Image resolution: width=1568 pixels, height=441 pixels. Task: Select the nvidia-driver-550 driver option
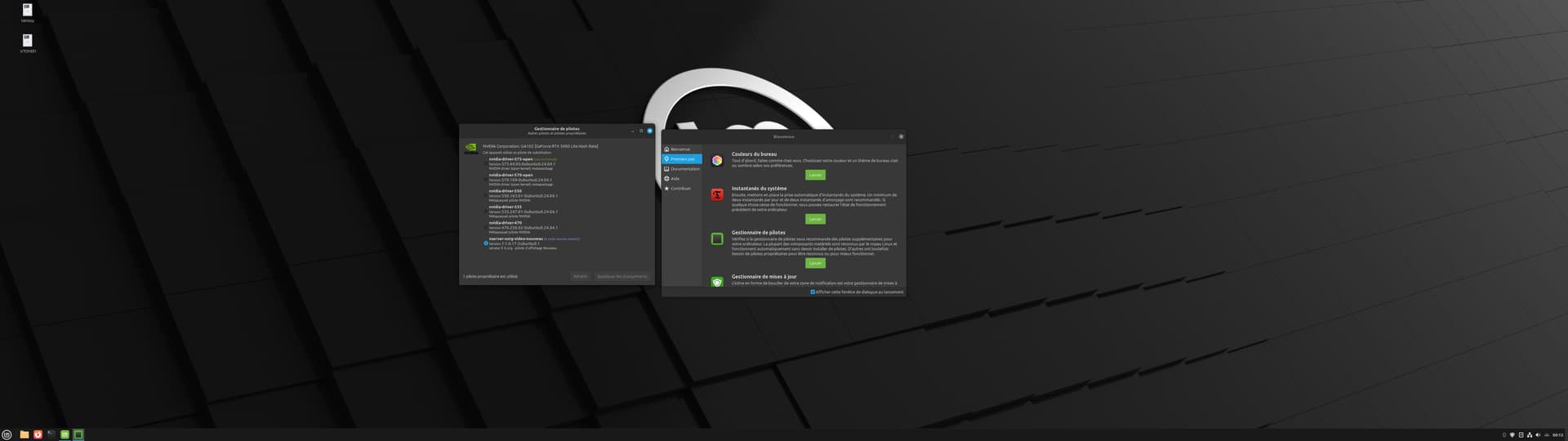pyautogui.click(x=486, y=195)
